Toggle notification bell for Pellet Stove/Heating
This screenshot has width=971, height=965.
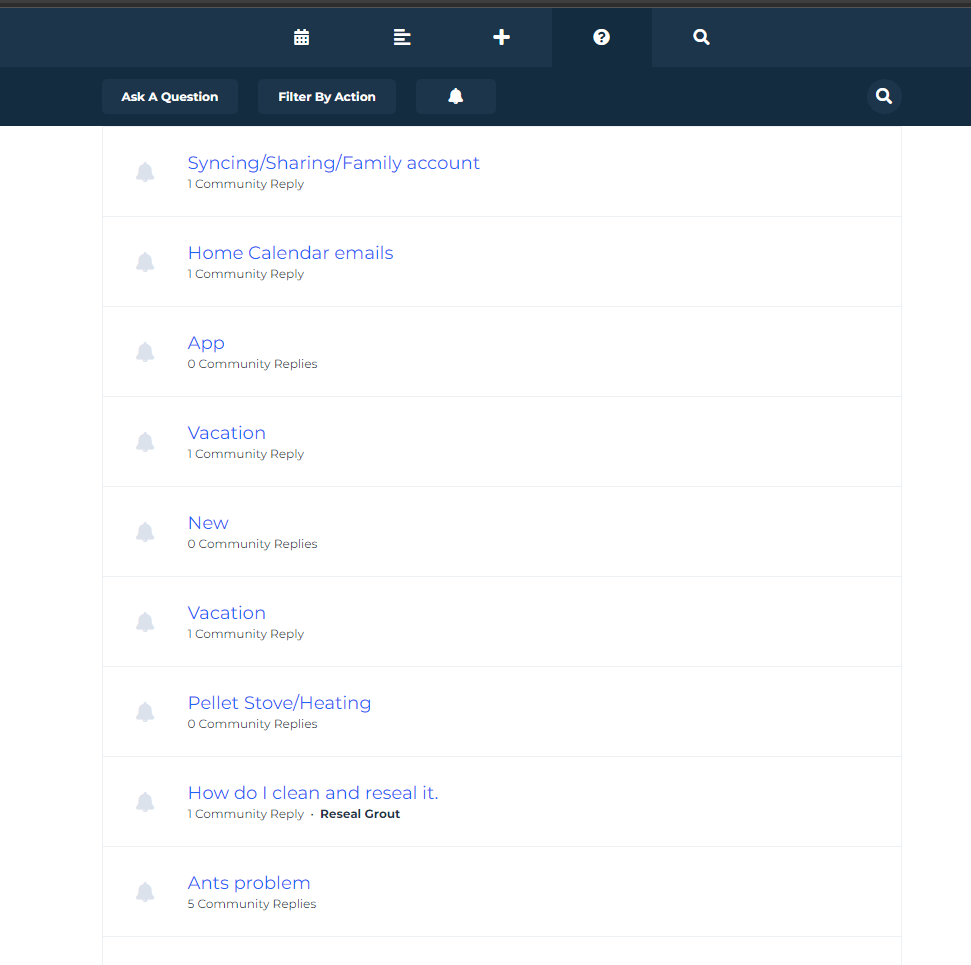click(145, 712)
